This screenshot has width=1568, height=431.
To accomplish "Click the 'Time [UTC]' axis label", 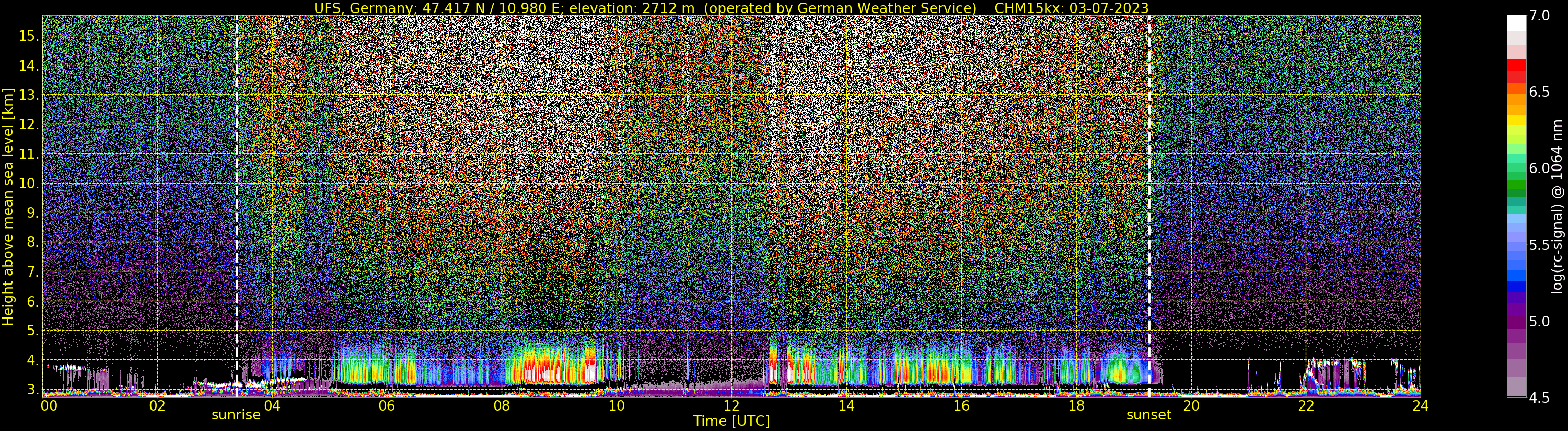I will click(731, 421).
